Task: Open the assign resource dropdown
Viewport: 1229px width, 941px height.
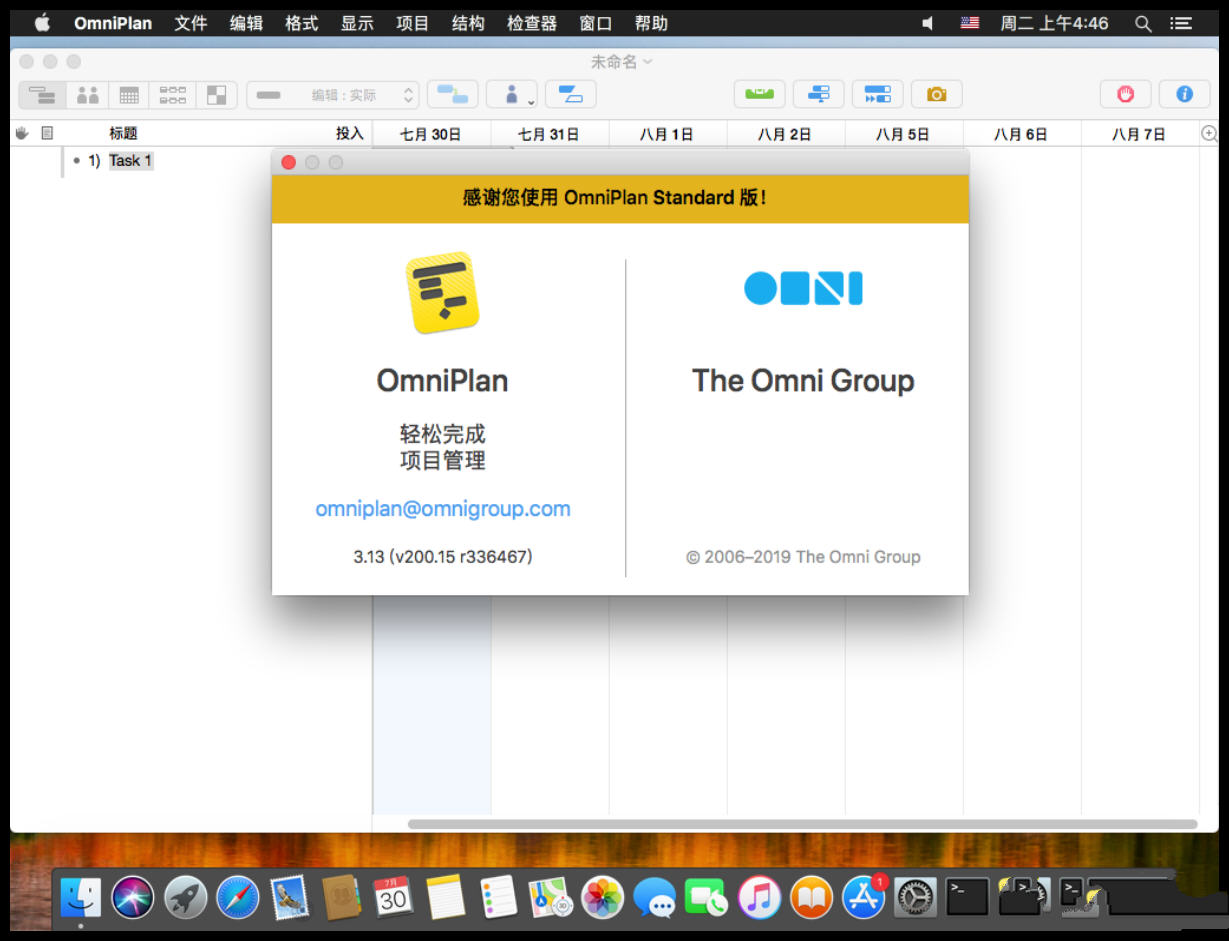Action: pyautogui.click(x=512, y=94)
